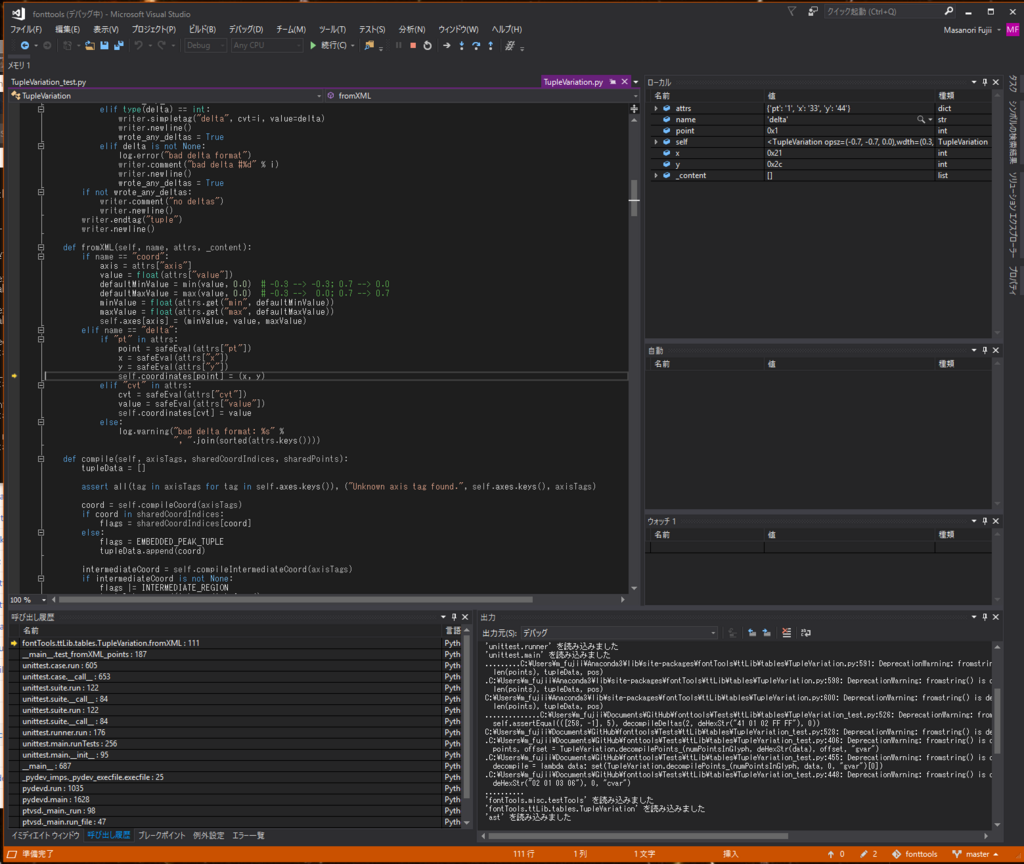
Task: Toggle pin on TupleVariation.py tab
Action: click(613, 82)
